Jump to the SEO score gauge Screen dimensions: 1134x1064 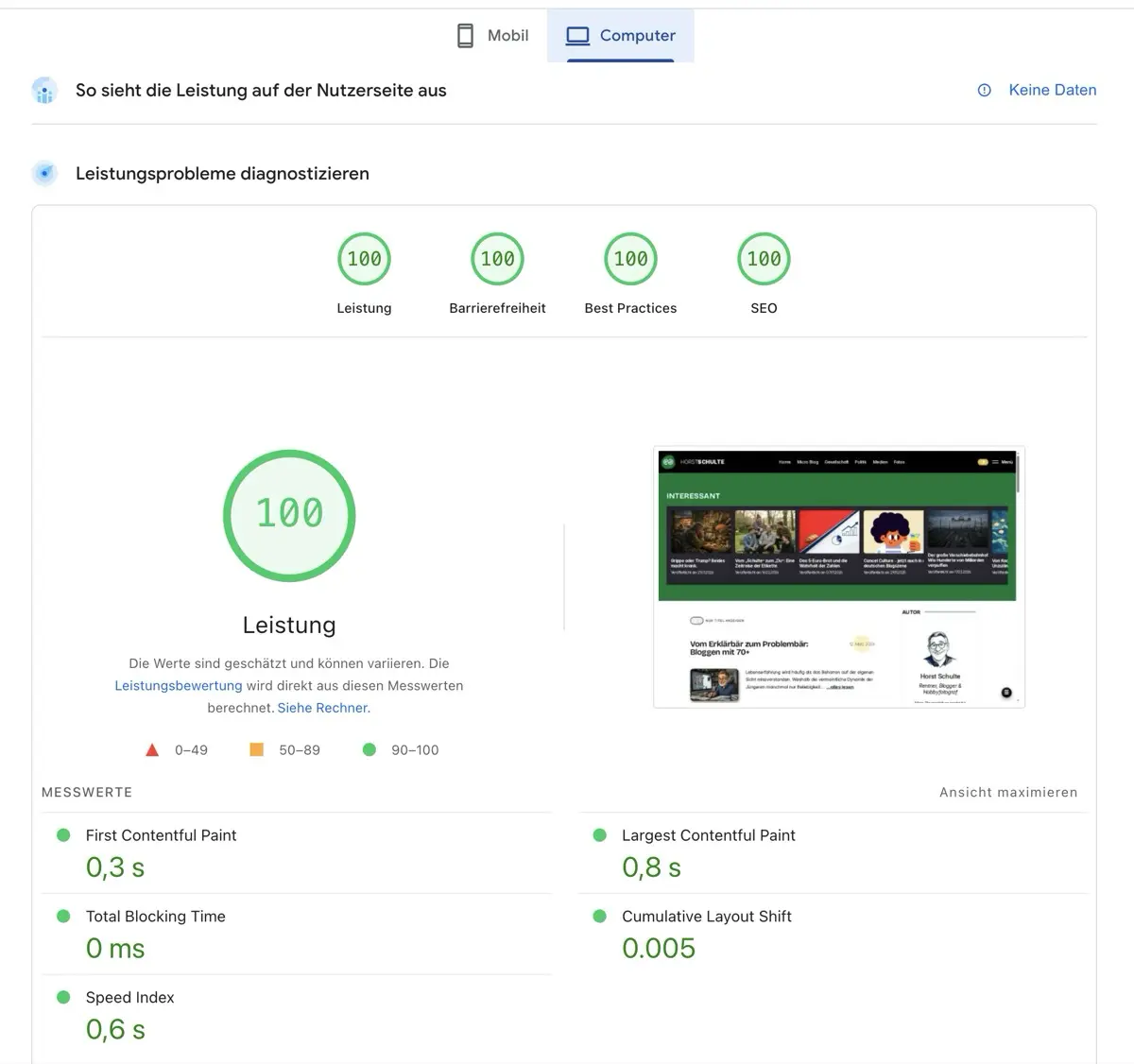pos(764,259)
